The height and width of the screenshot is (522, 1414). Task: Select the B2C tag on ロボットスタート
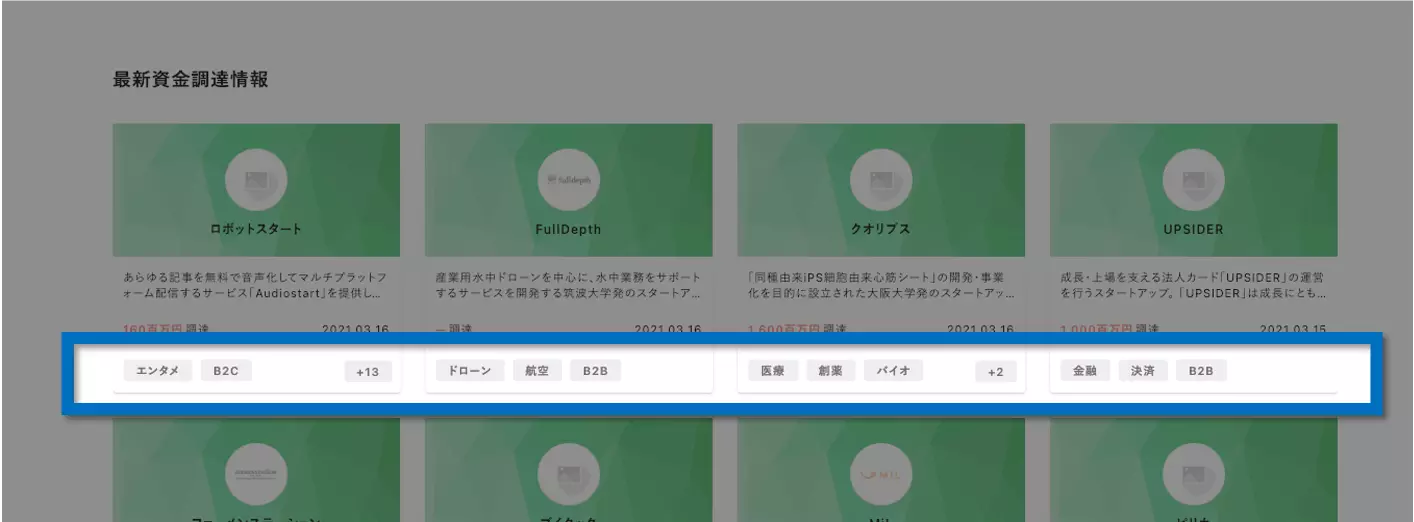pos(226,371)
